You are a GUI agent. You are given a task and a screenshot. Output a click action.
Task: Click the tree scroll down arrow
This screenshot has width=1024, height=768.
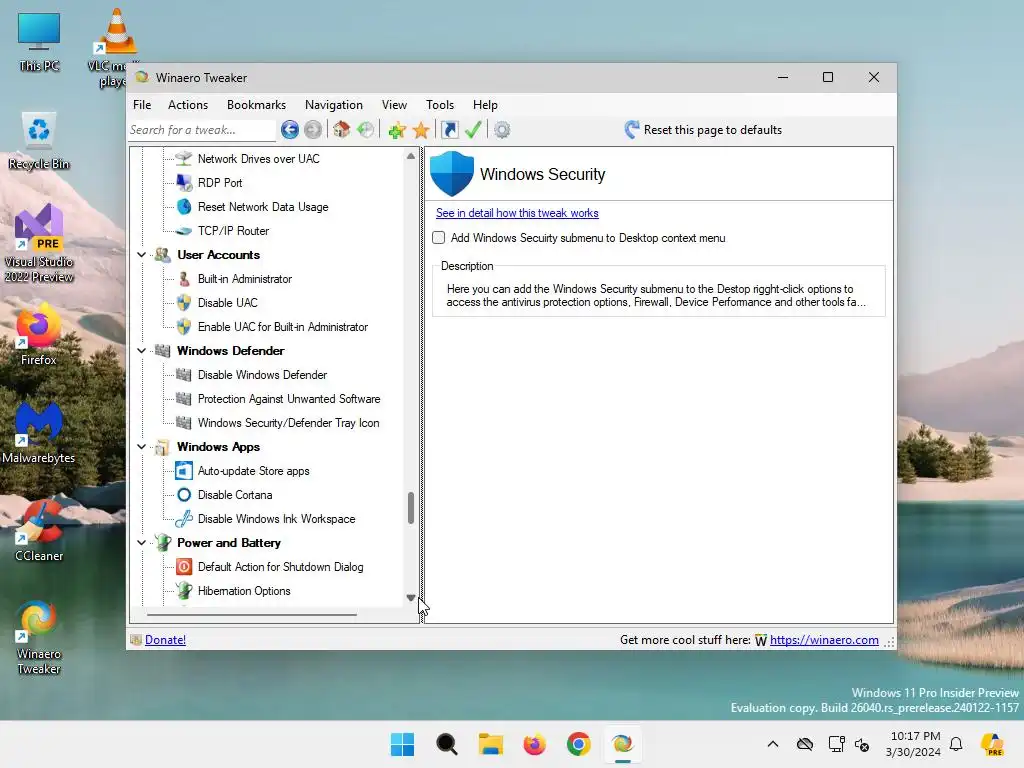411,598
